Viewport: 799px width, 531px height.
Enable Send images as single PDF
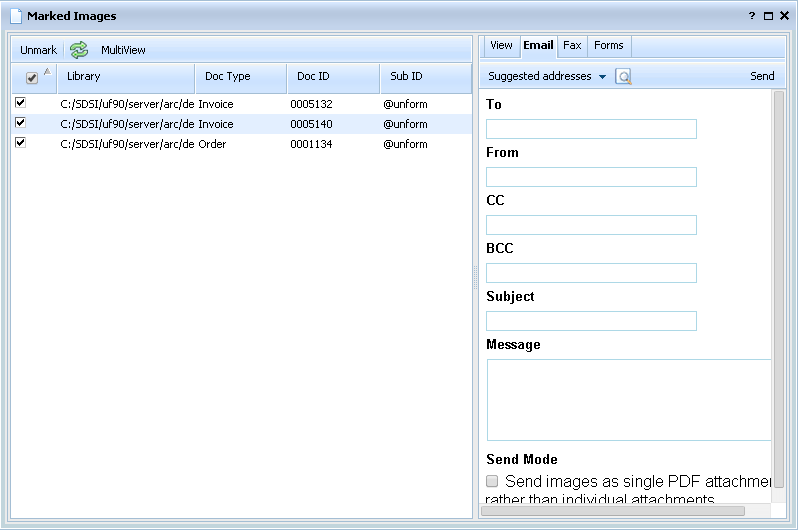pos(492,481)
